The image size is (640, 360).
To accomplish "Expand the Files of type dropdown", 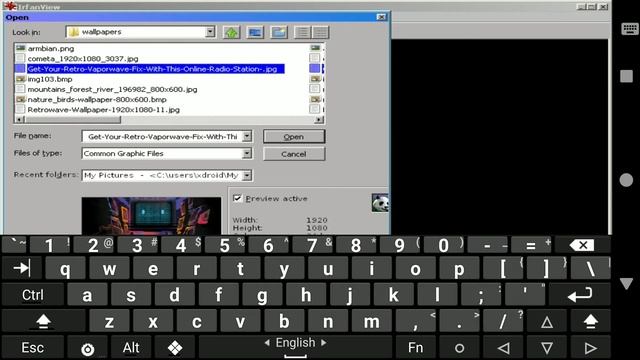I will [x=247, y=153].
